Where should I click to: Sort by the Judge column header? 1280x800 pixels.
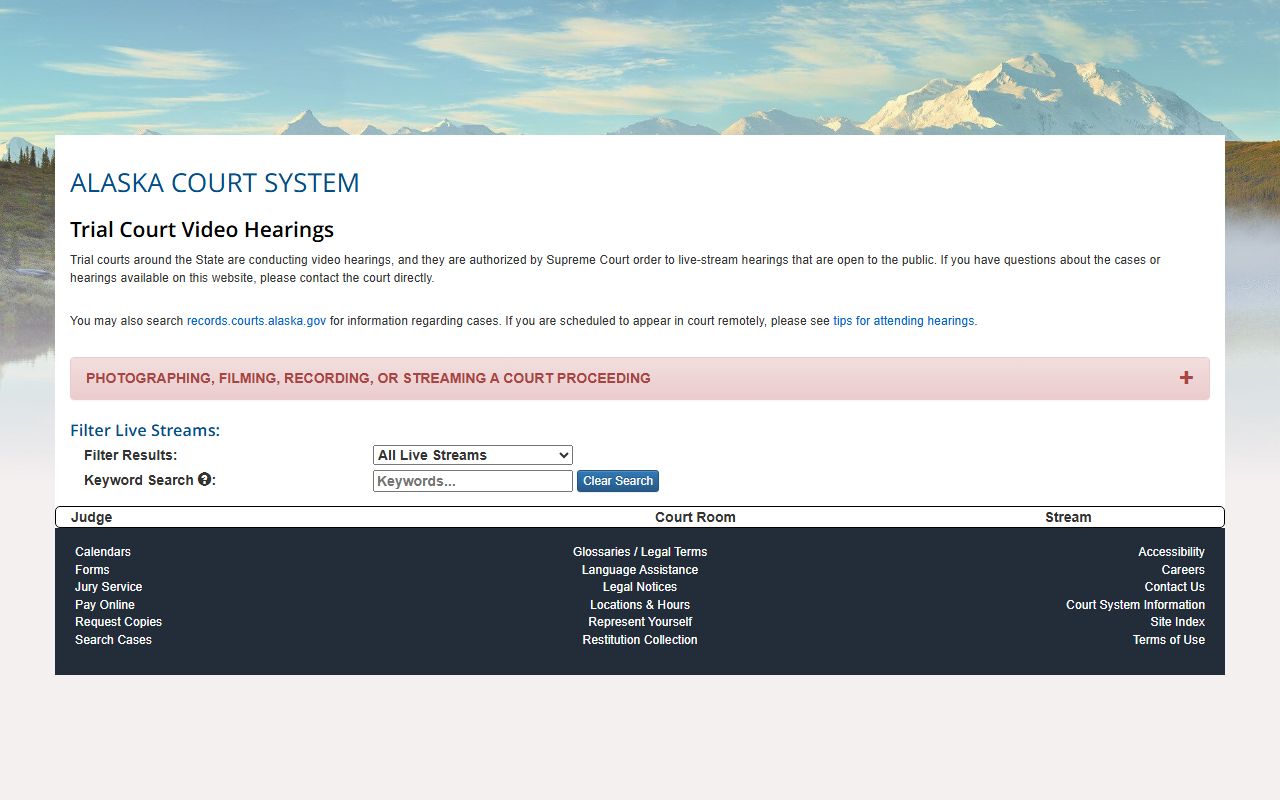point(91,517)
